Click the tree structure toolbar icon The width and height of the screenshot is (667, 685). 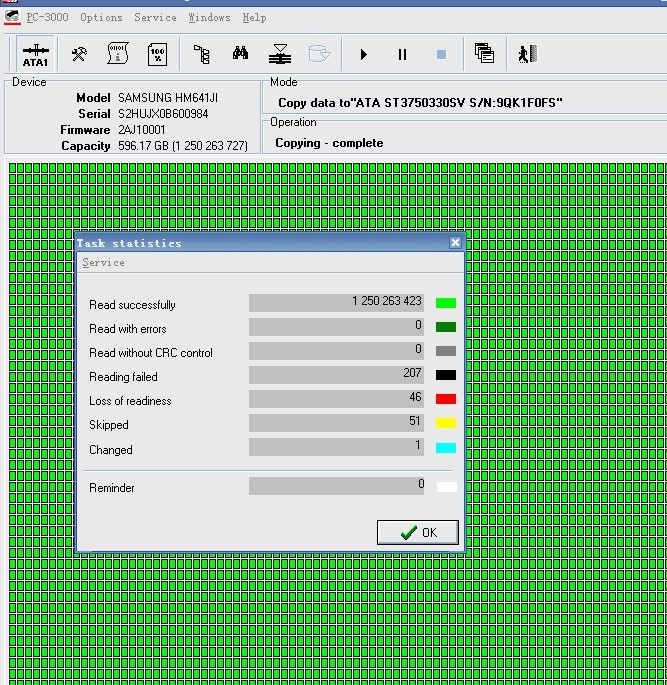click(202, 54)
